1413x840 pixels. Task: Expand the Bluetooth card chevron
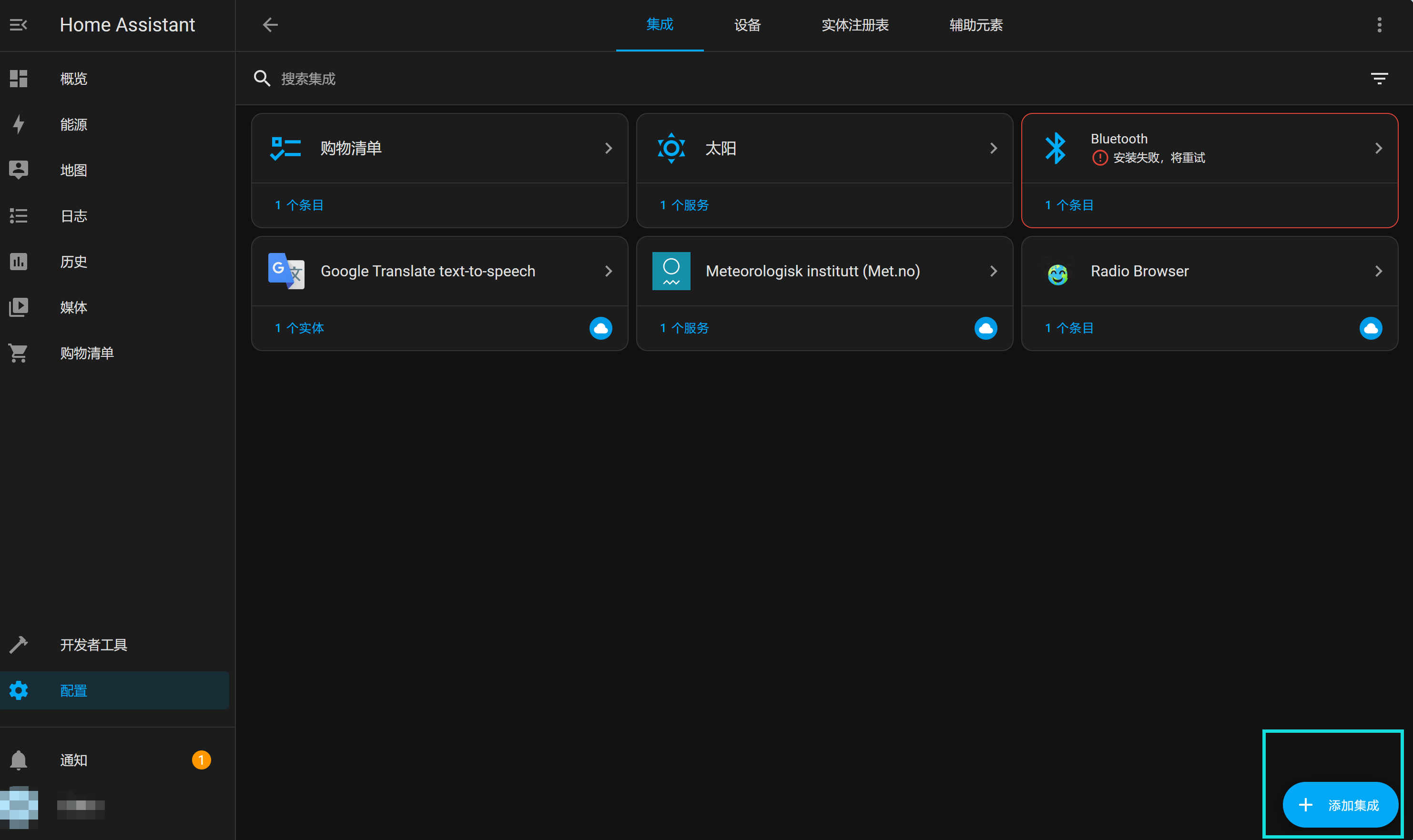click(x=1379, y=148)
